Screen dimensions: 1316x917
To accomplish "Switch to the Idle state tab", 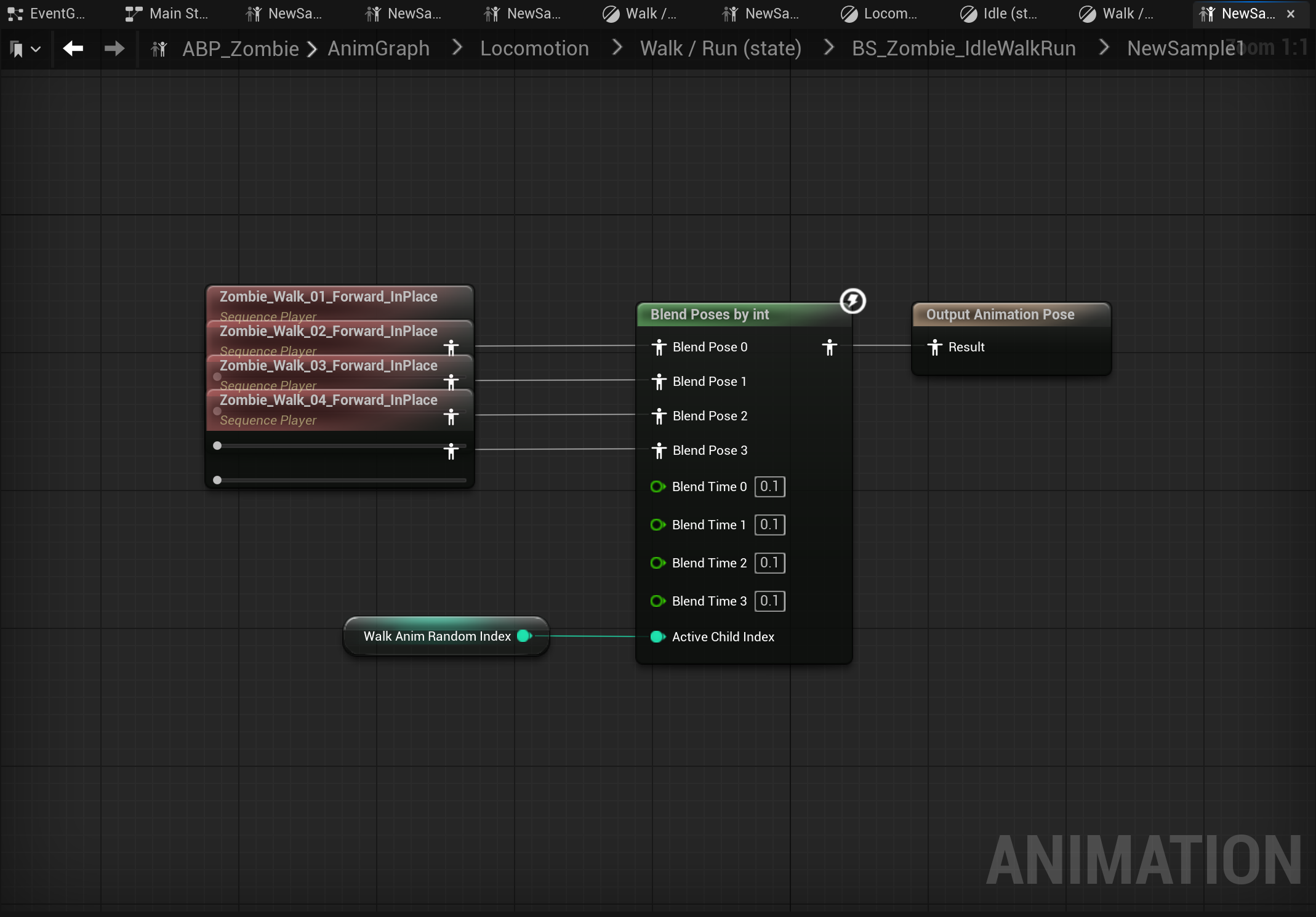I will pos(1000,14).
